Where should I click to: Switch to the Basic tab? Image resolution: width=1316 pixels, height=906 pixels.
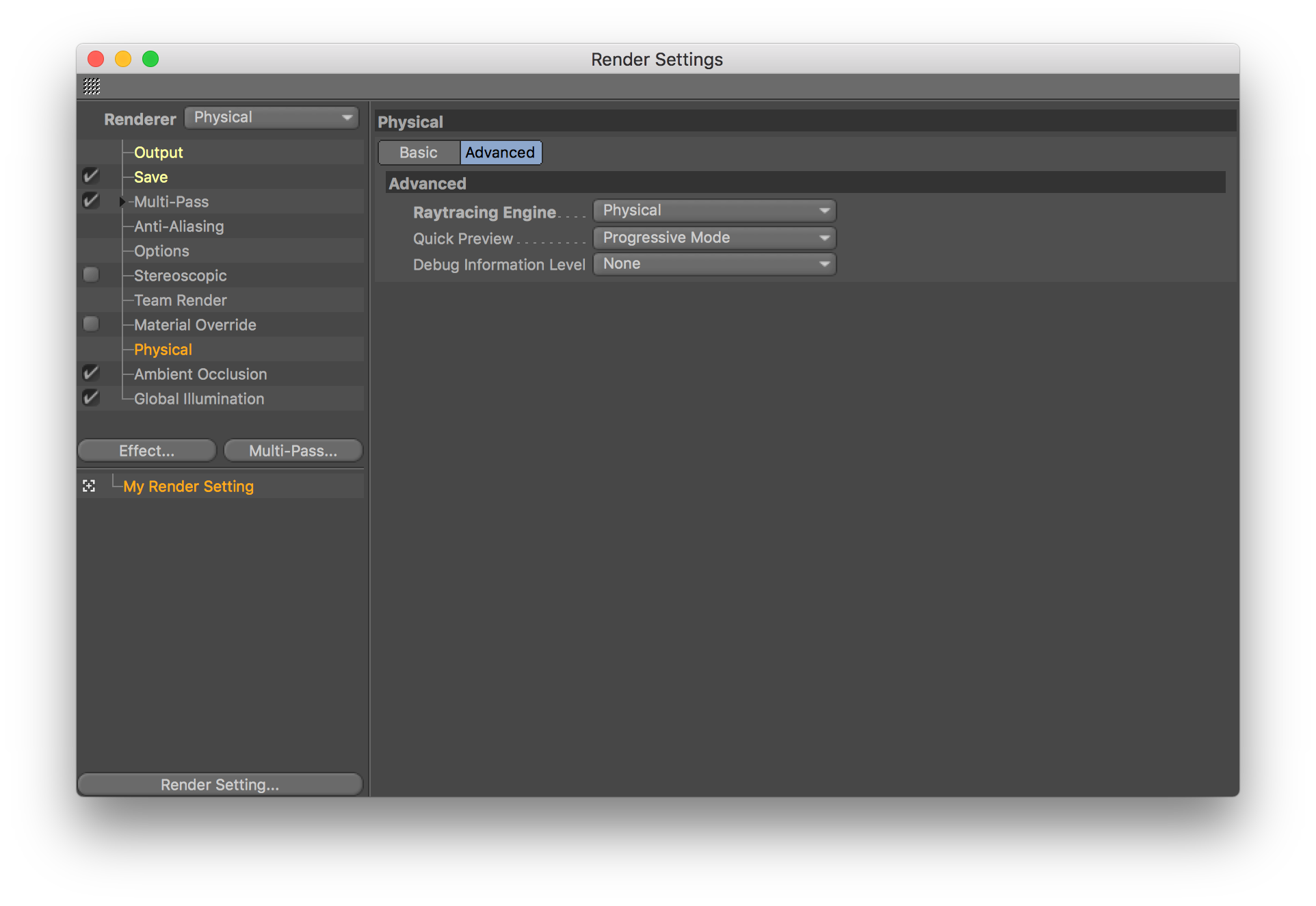coord(417,152)
